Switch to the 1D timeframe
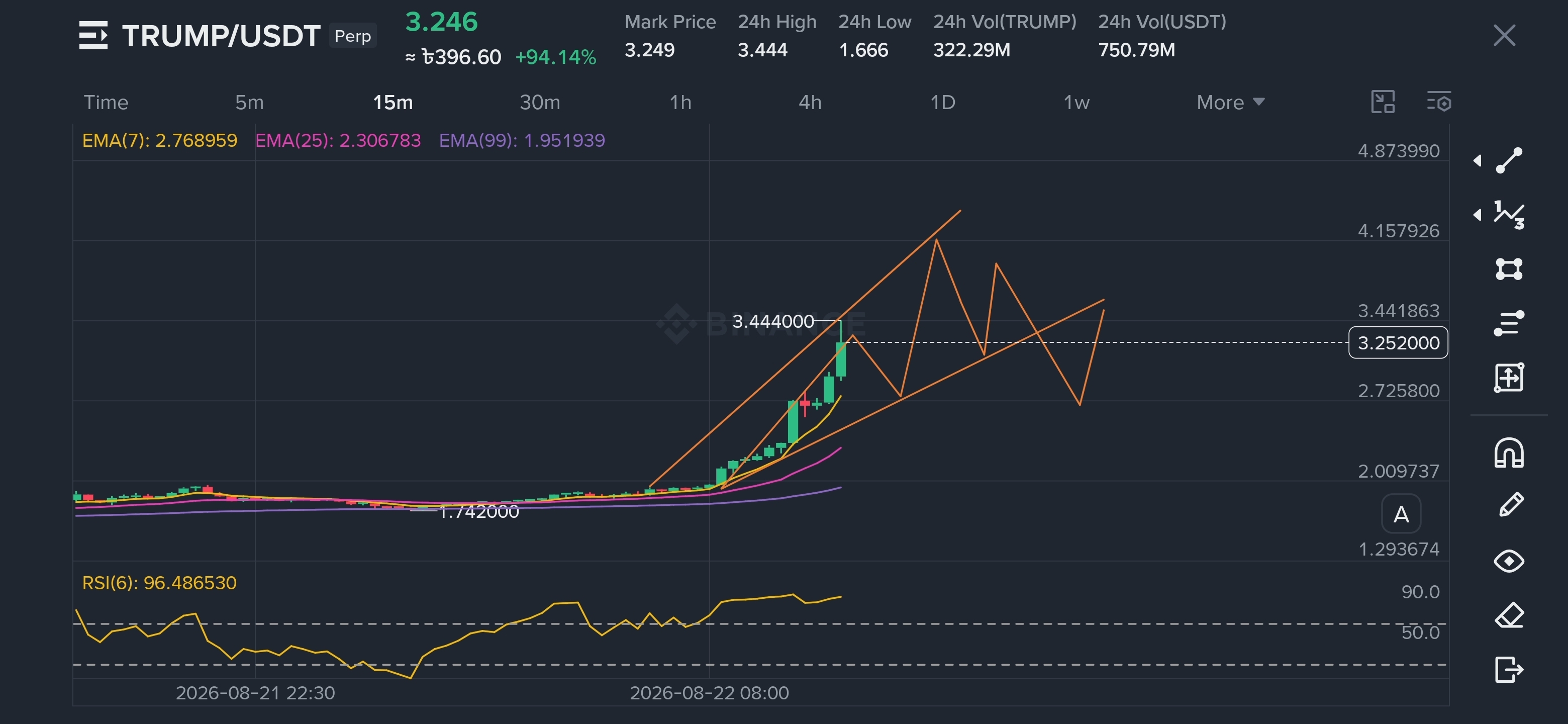 click(942, 102)
